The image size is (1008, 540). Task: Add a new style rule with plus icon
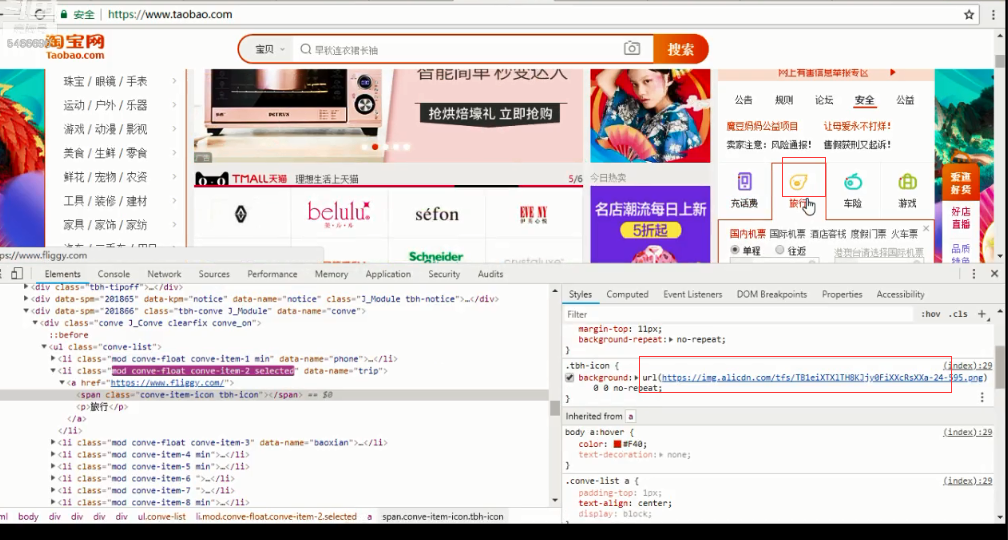[x=982, y=314]
